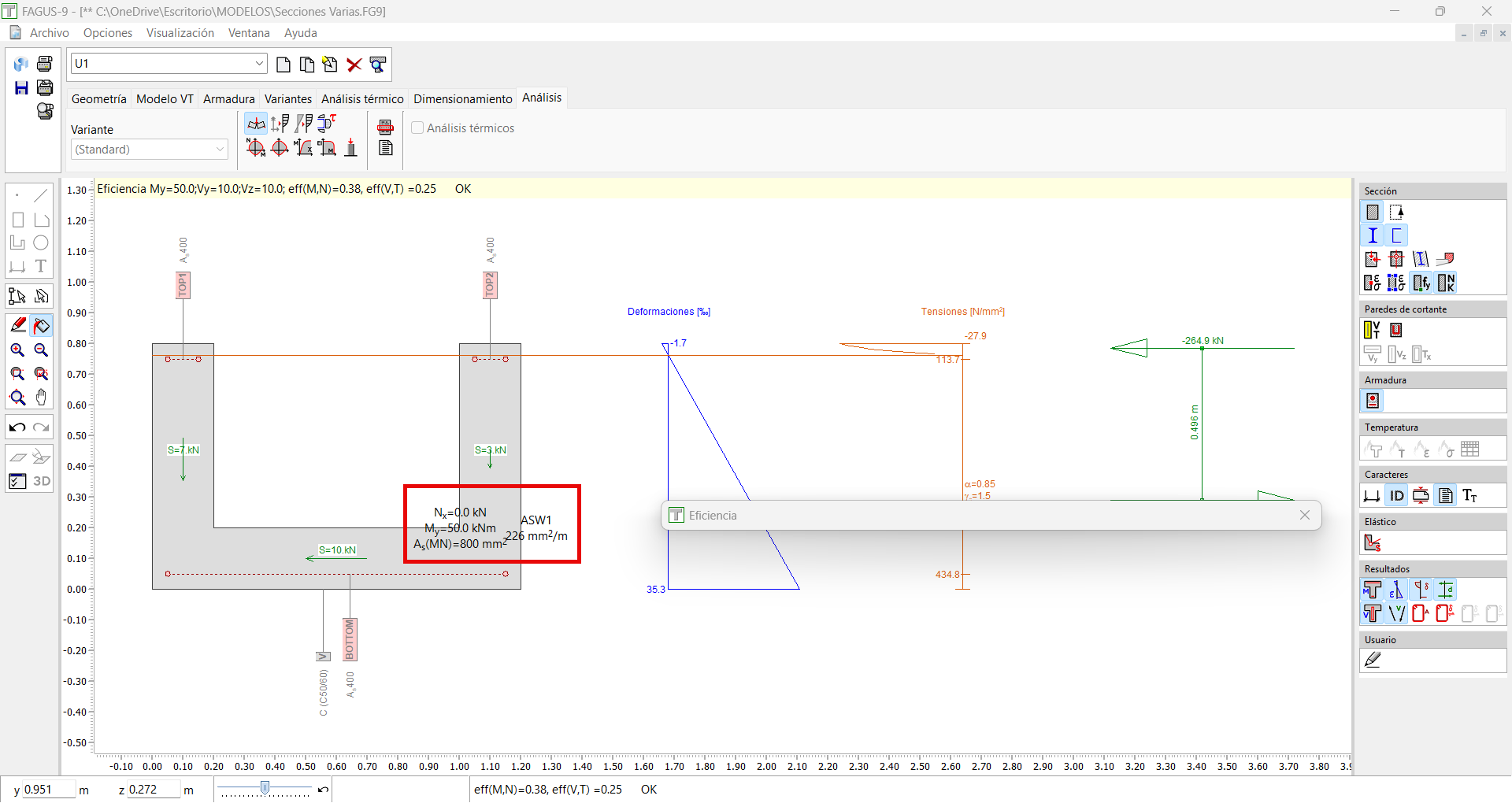1512x803 pixels.
Task: Toggle the ID labels display button
Action: pyautogui.click(x=1396, y=495)
